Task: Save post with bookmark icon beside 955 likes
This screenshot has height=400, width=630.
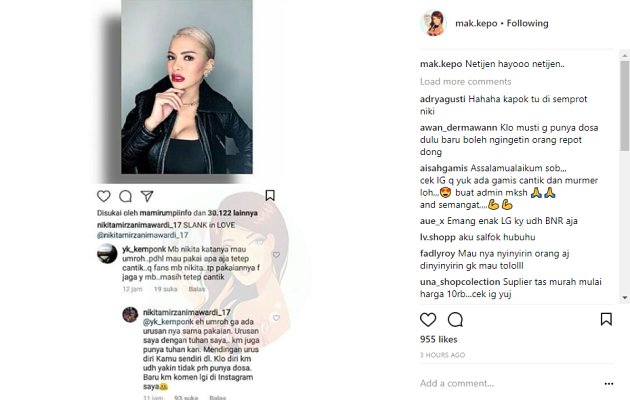Action: pyautogui.click(x=606, y=319)
